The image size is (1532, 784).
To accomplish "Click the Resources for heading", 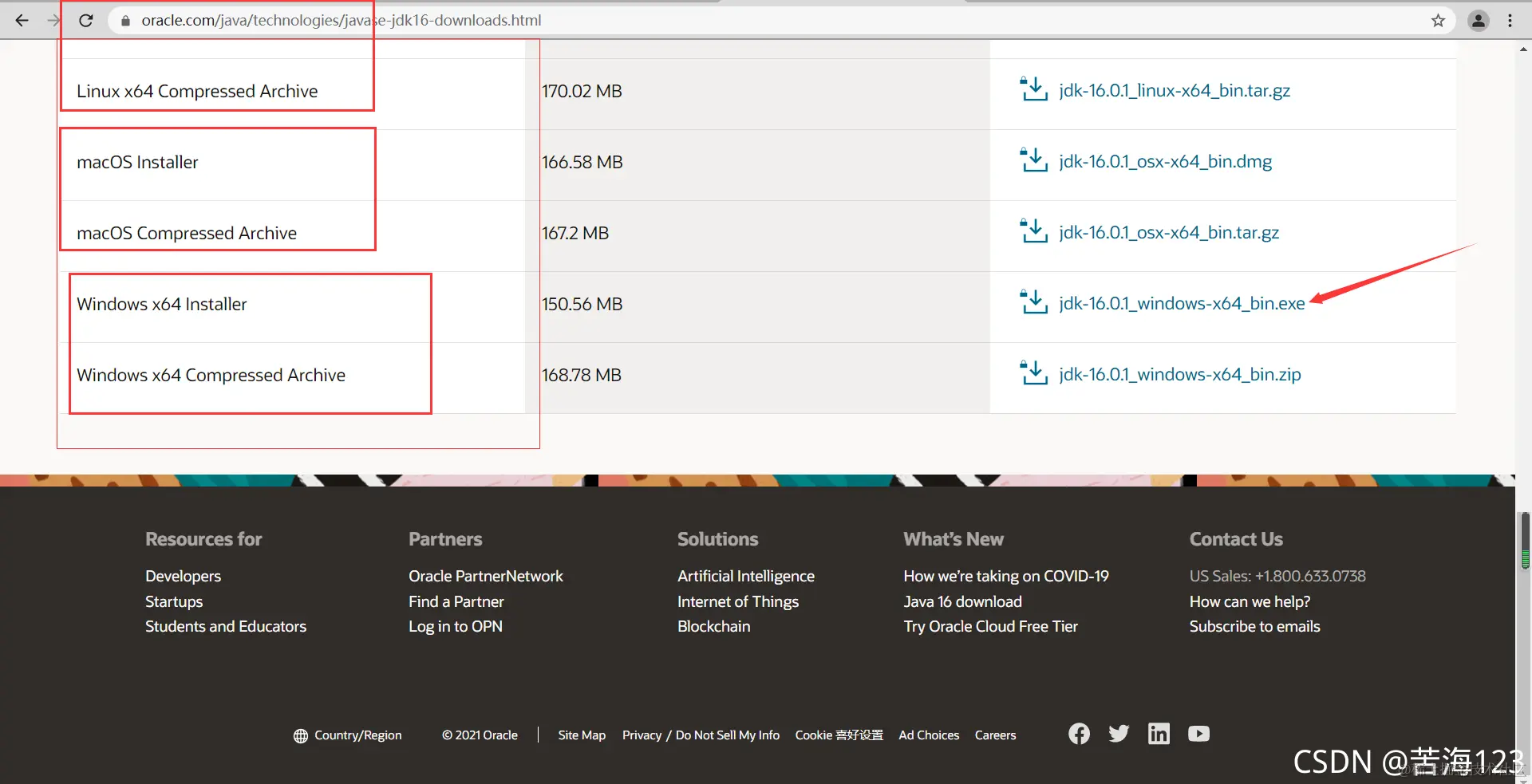I will 203,539.
